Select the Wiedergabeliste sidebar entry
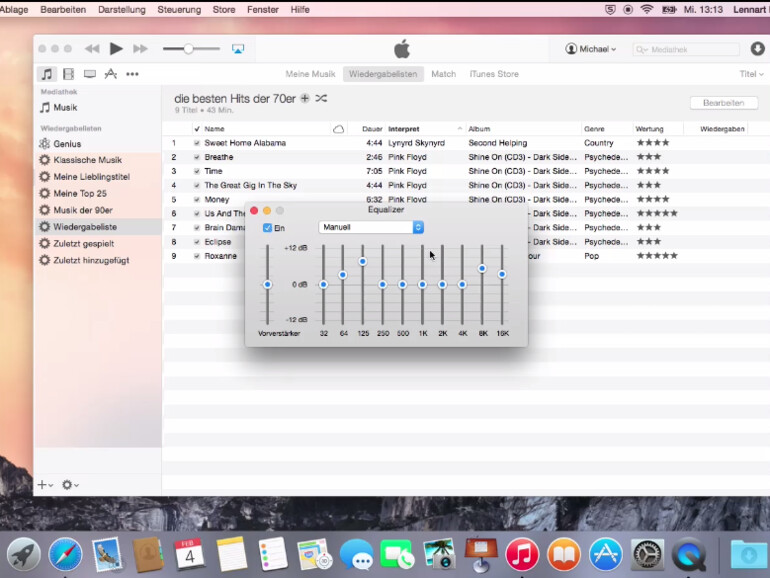The width and height of the screenshot is (770, 578). (98, 227)
